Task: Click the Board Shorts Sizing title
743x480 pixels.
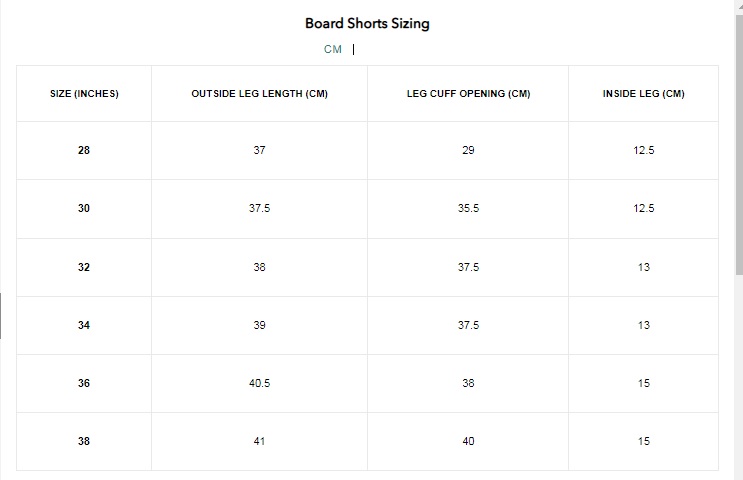Action: click(x=367, y=23)
